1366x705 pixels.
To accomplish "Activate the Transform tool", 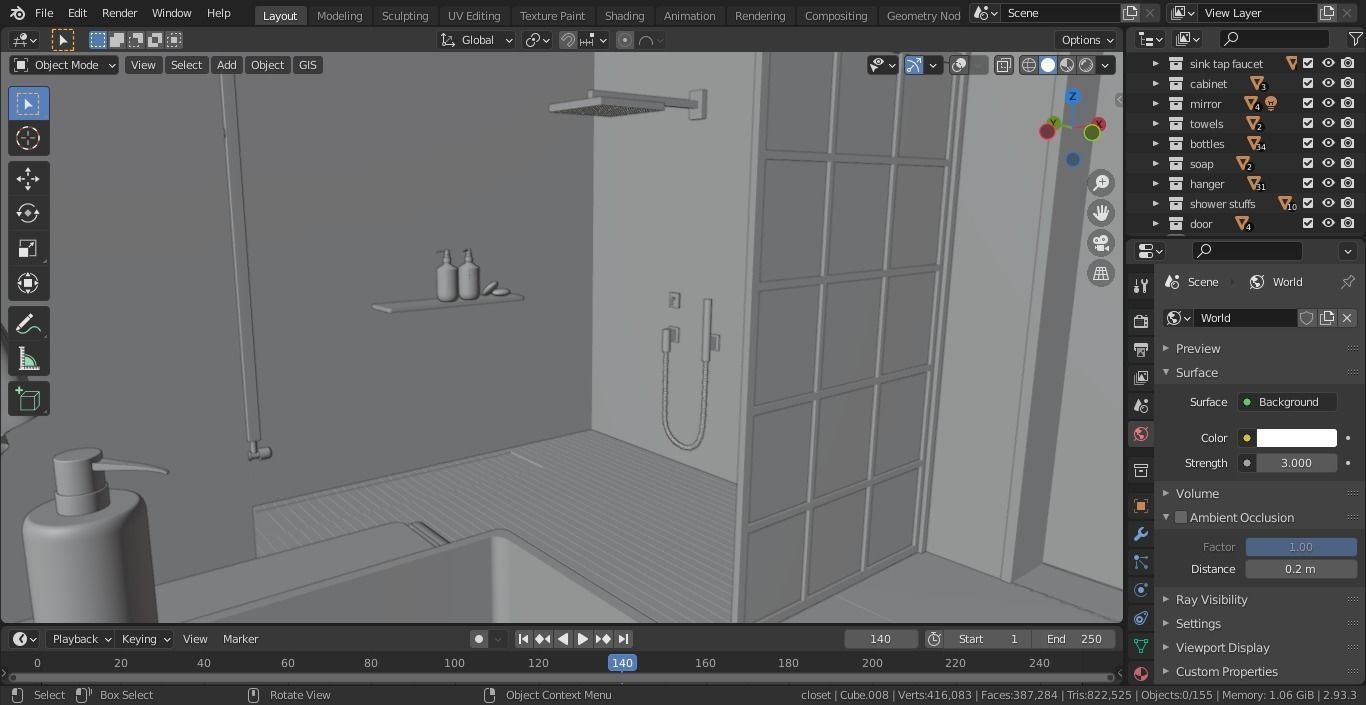I will [x=28, y=283].
